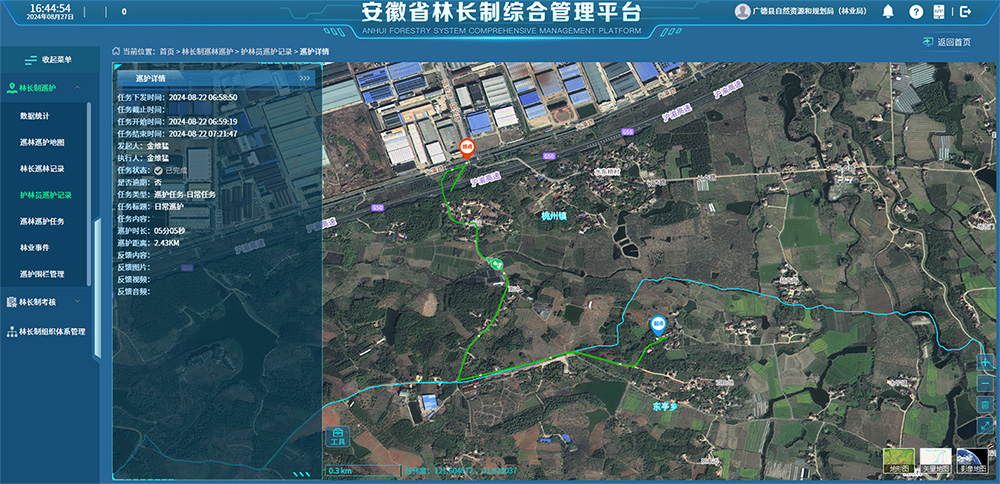This screenshot has width=1000, height=484.
Task: Open the 工具 toolbox on the map
Action: (337, 436)
